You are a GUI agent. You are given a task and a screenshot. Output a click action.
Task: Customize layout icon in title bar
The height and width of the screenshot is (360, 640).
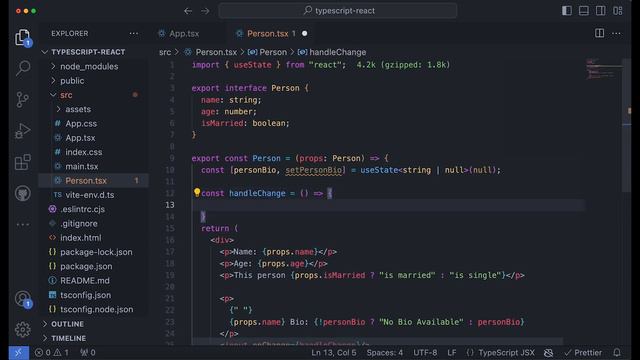point(618,11)
